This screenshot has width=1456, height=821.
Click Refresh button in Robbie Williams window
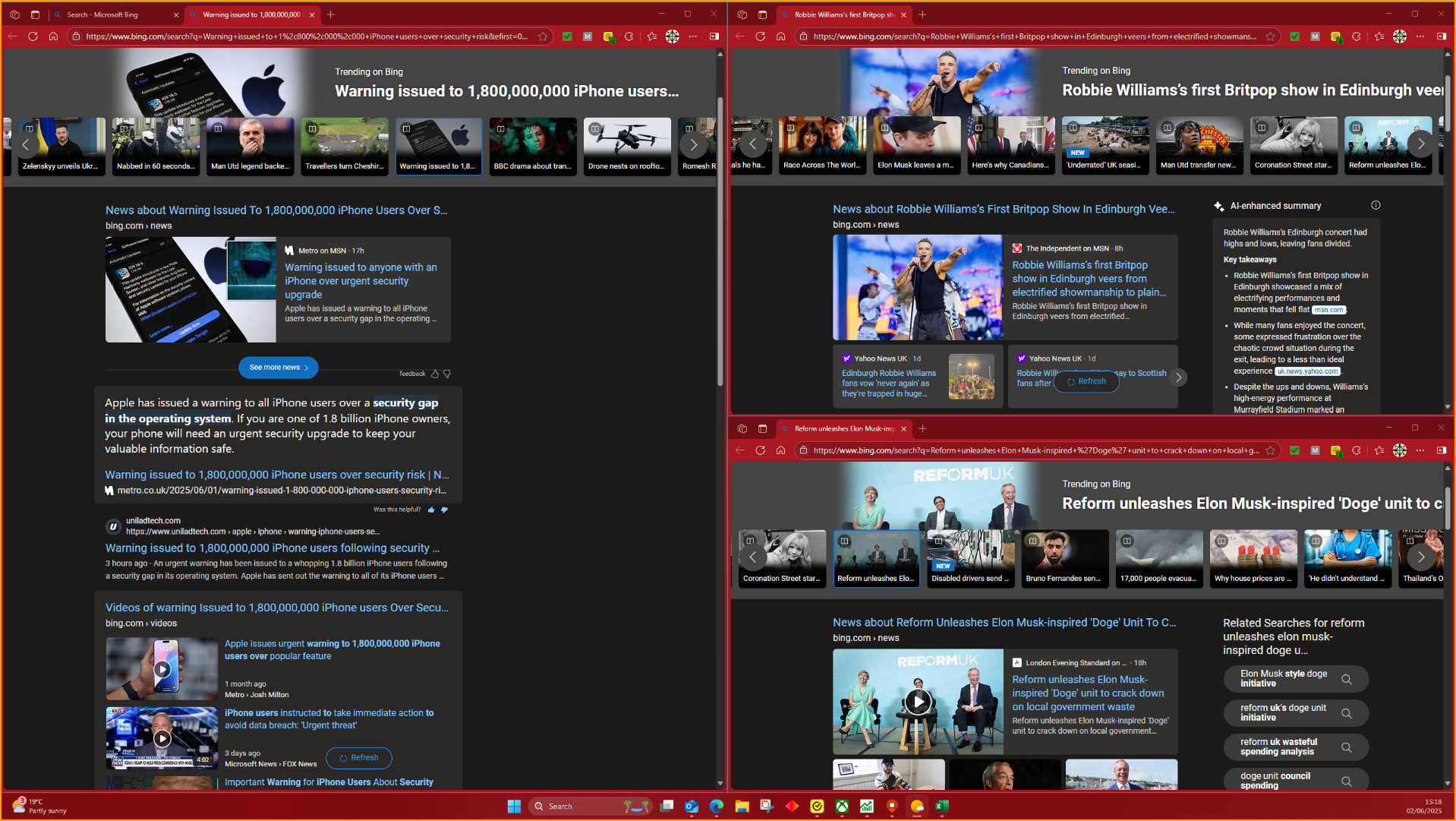(x=1086, y=381)
